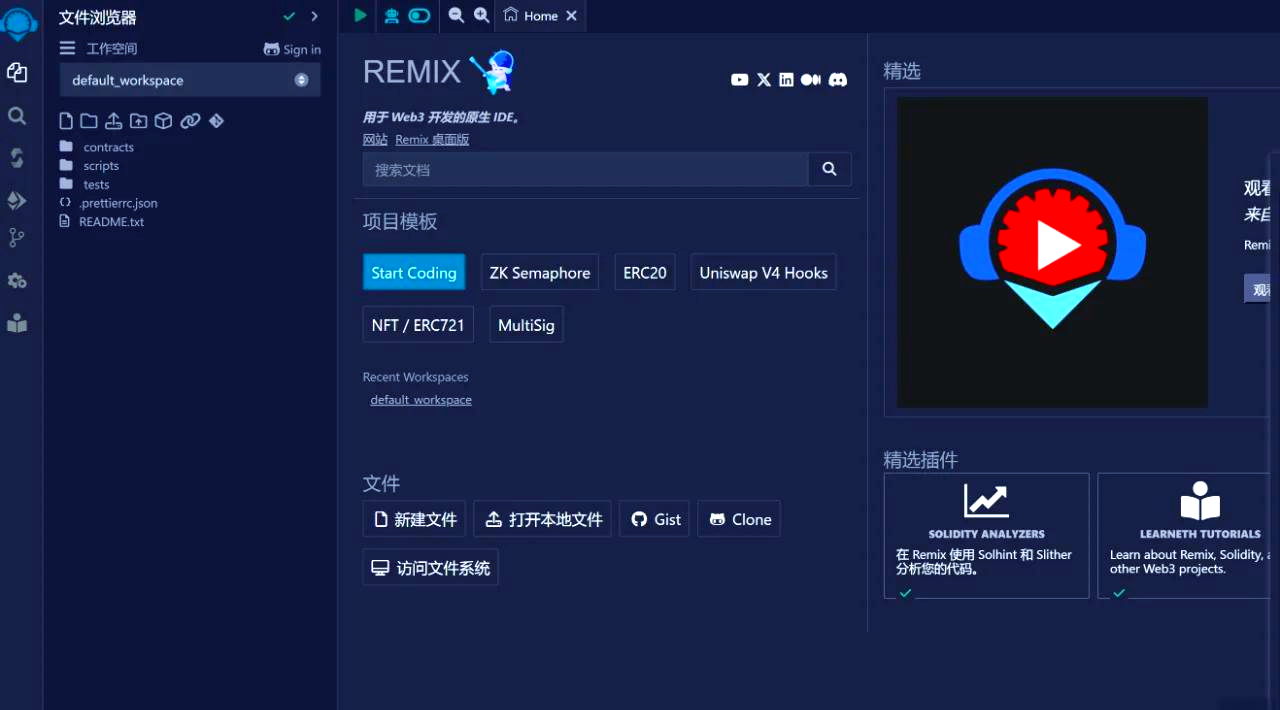The image size is (1280, 710).
Task: Click the 新建文件 button under 文件
Action: pyautogui.click(x=413, y=519)
